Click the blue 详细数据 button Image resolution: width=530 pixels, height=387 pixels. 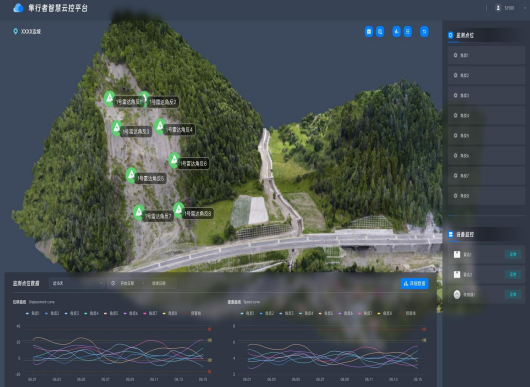414,284
